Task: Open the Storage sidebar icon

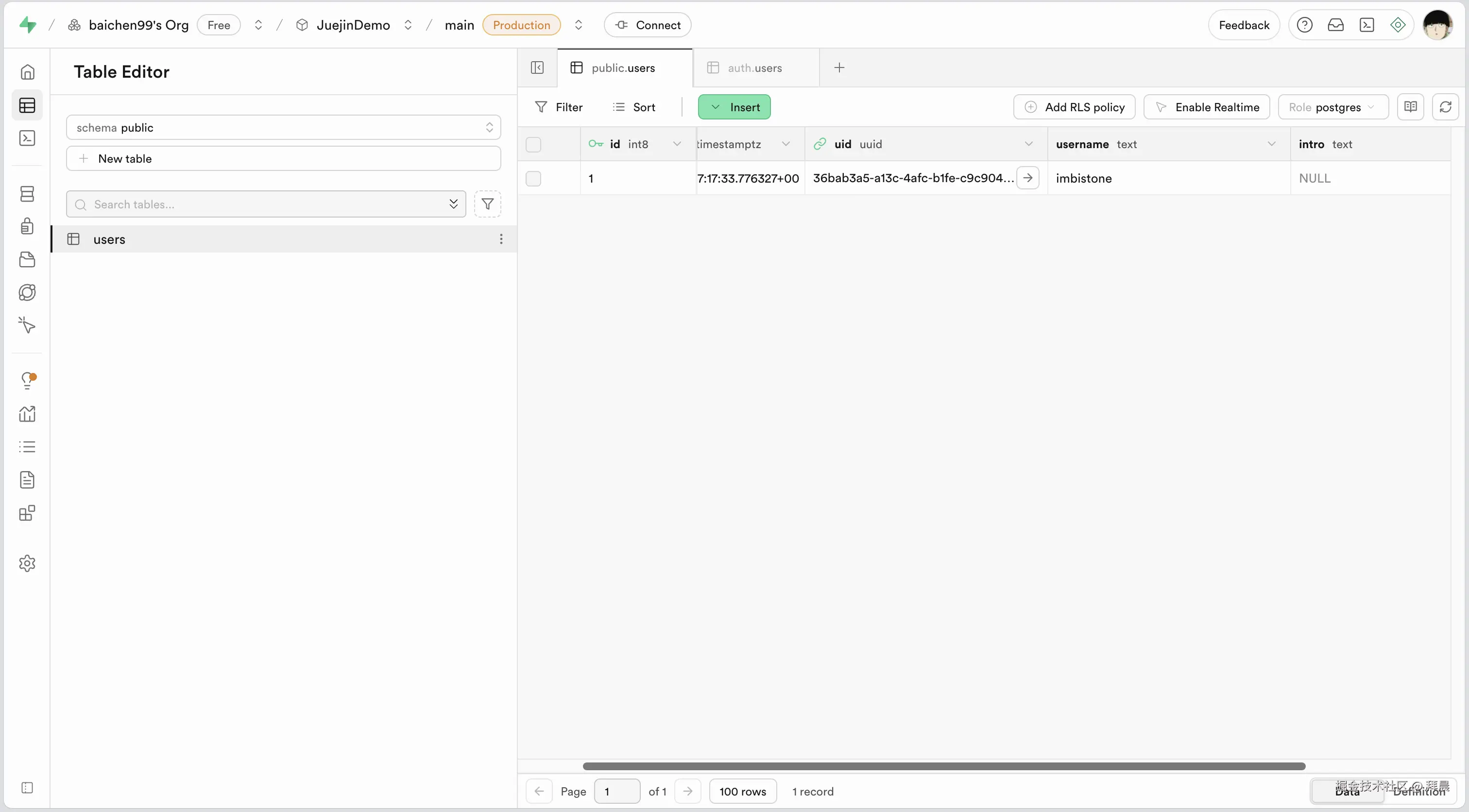Action: pos(27,259)
